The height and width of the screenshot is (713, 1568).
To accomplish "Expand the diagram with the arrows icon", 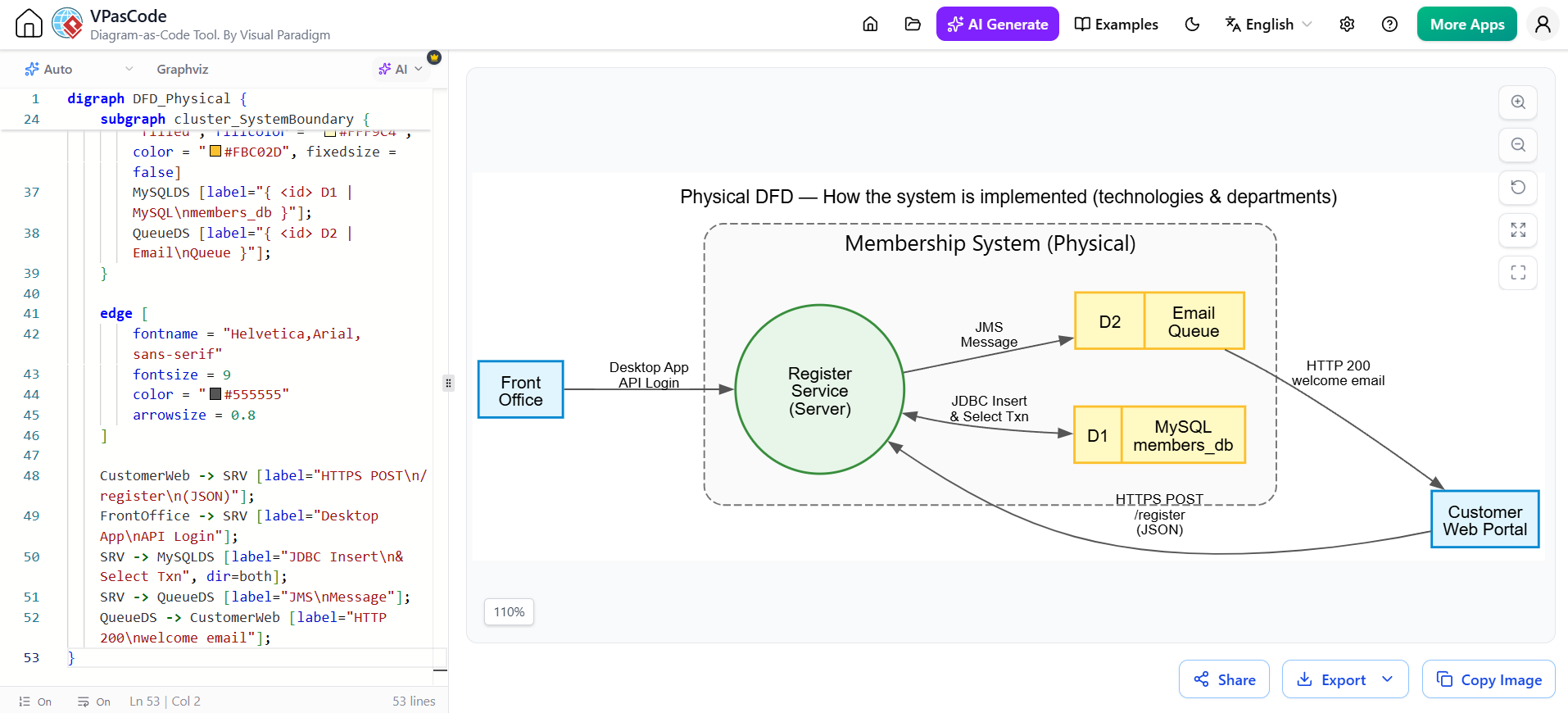I will 1518,230.
